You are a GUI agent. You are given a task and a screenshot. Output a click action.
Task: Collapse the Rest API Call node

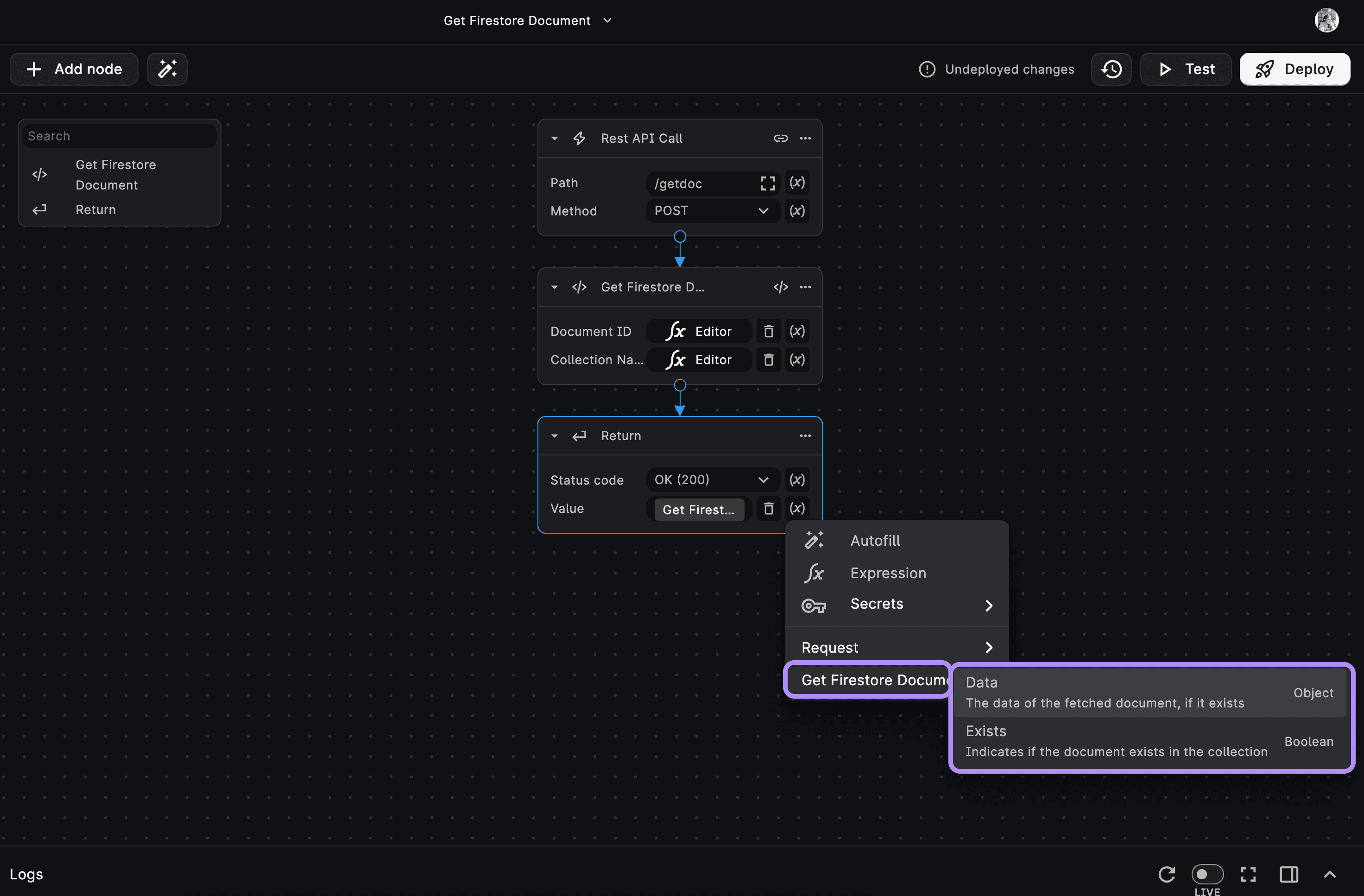554,138
